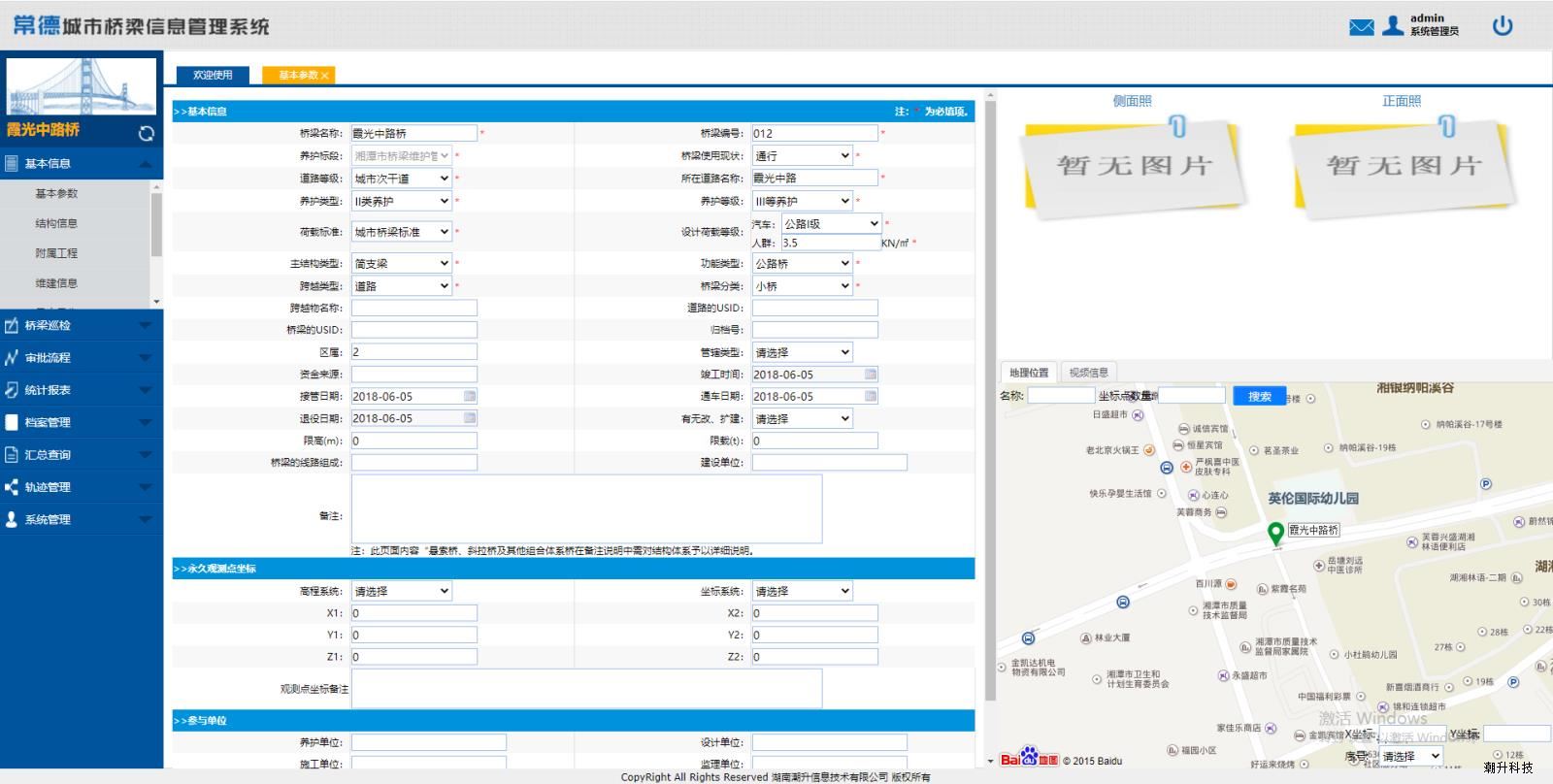Viewport: 1553px width, 784px height.
Task: Collapse the 基本信息 sidebar section
Action: pyautogui.click(x=146, y=164)
